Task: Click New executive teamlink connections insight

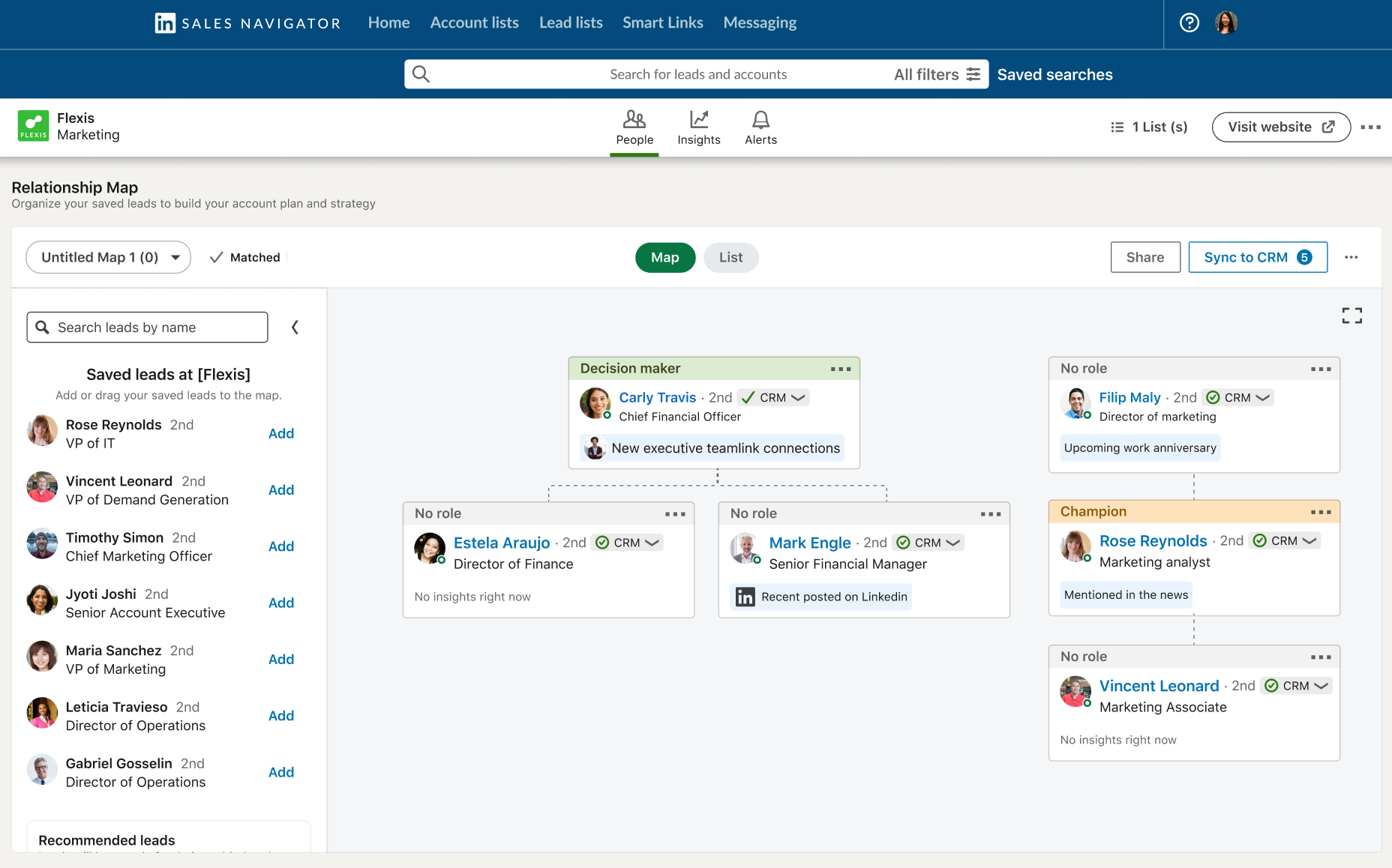Action: [712, 448]
